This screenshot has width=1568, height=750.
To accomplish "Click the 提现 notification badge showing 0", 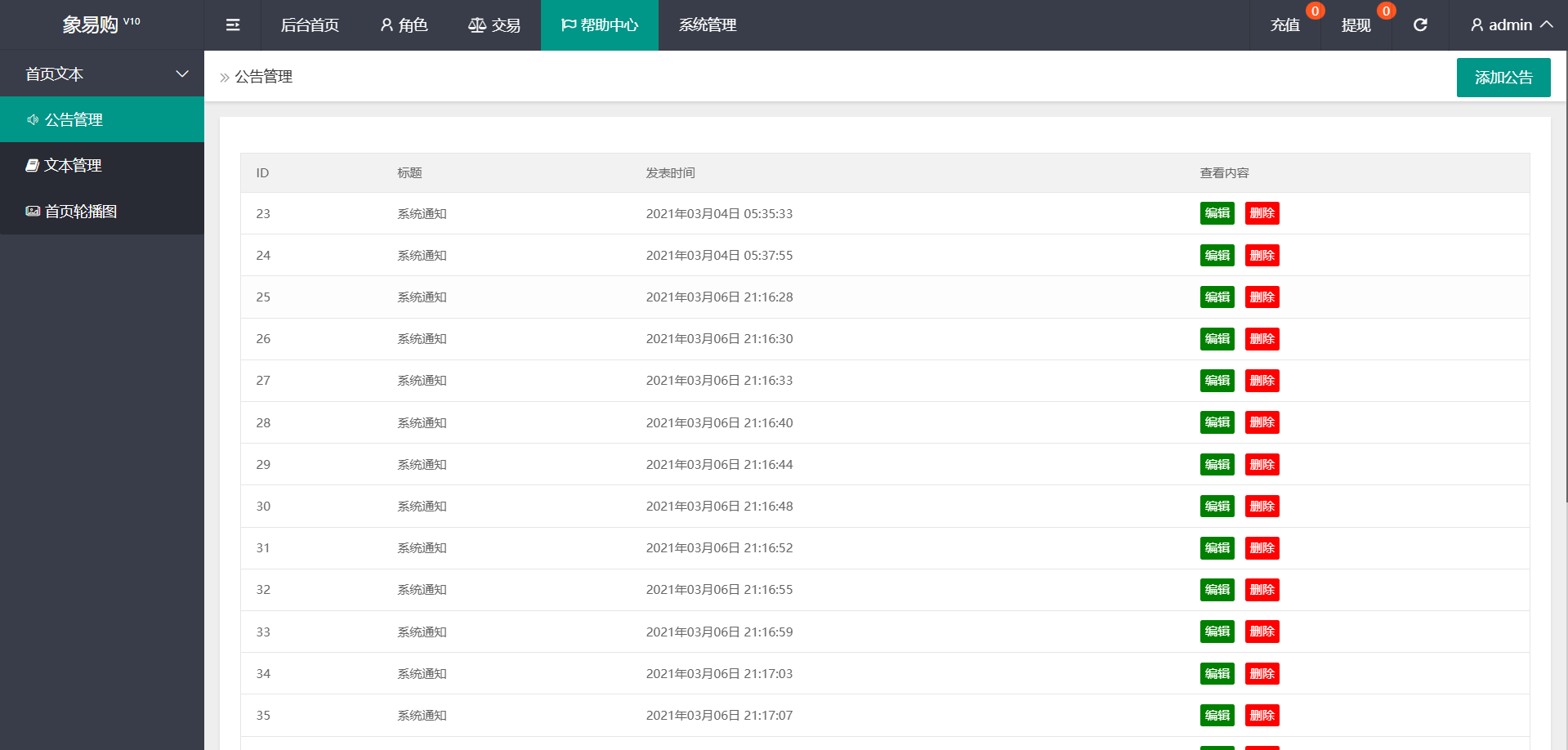I will click(x=1386, y=11).
